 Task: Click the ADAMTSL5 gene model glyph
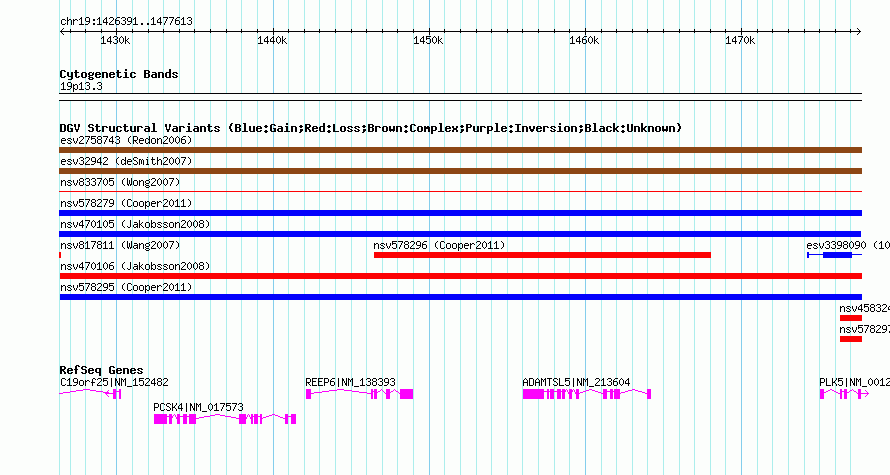pyautogui.click(x=587, y=394)
